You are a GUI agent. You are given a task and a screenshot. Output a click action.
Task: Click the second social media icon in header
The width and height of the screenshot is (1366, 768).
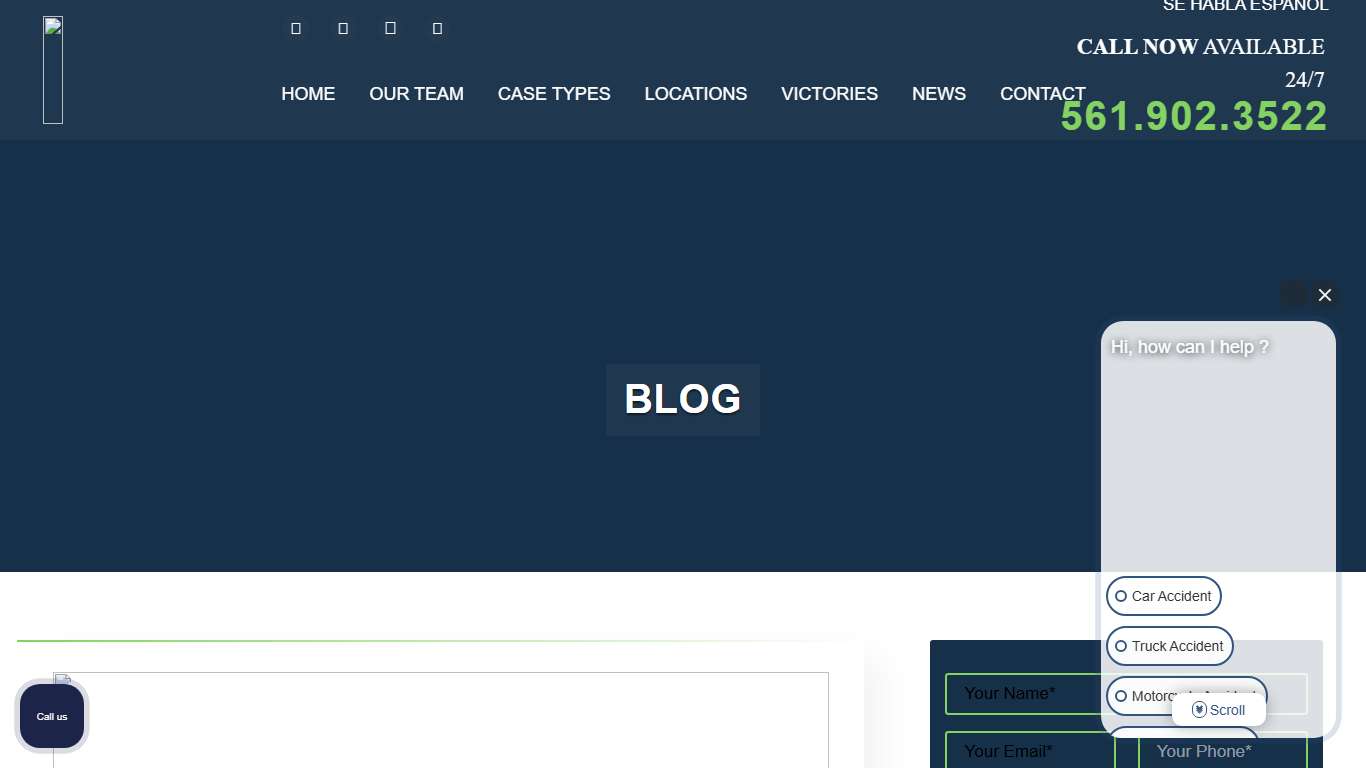point(343,28)
